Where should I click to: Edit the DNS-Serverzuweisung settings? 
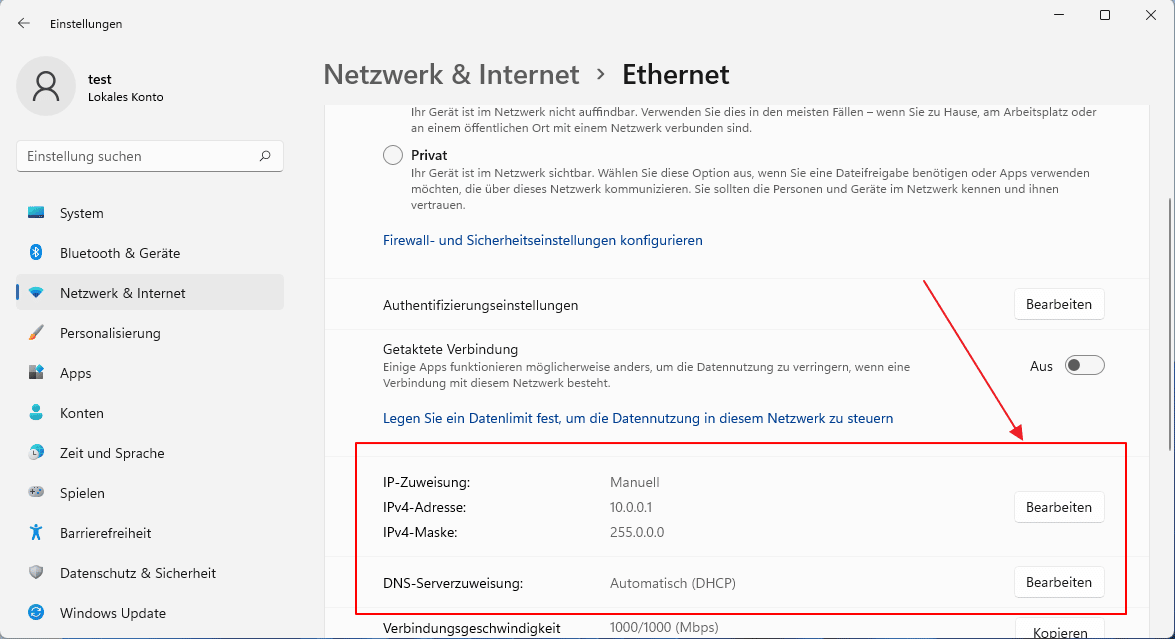[x=1059, y=582]
